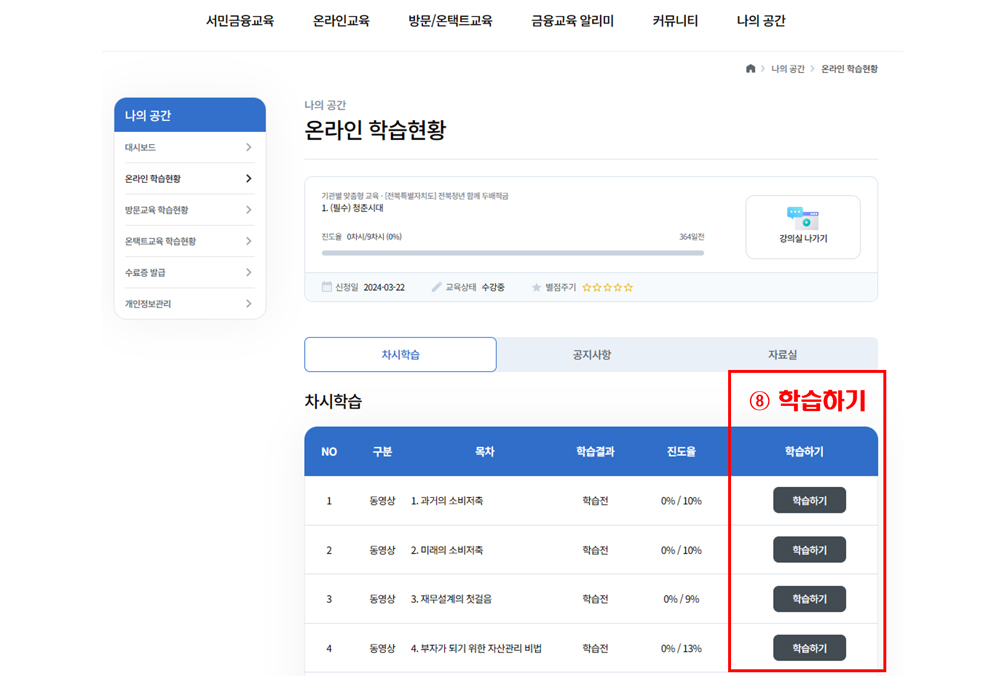This screenshot has width=1000, height=676.
Task: Click 0% / 13% progress cell
Action: point(681,649)
